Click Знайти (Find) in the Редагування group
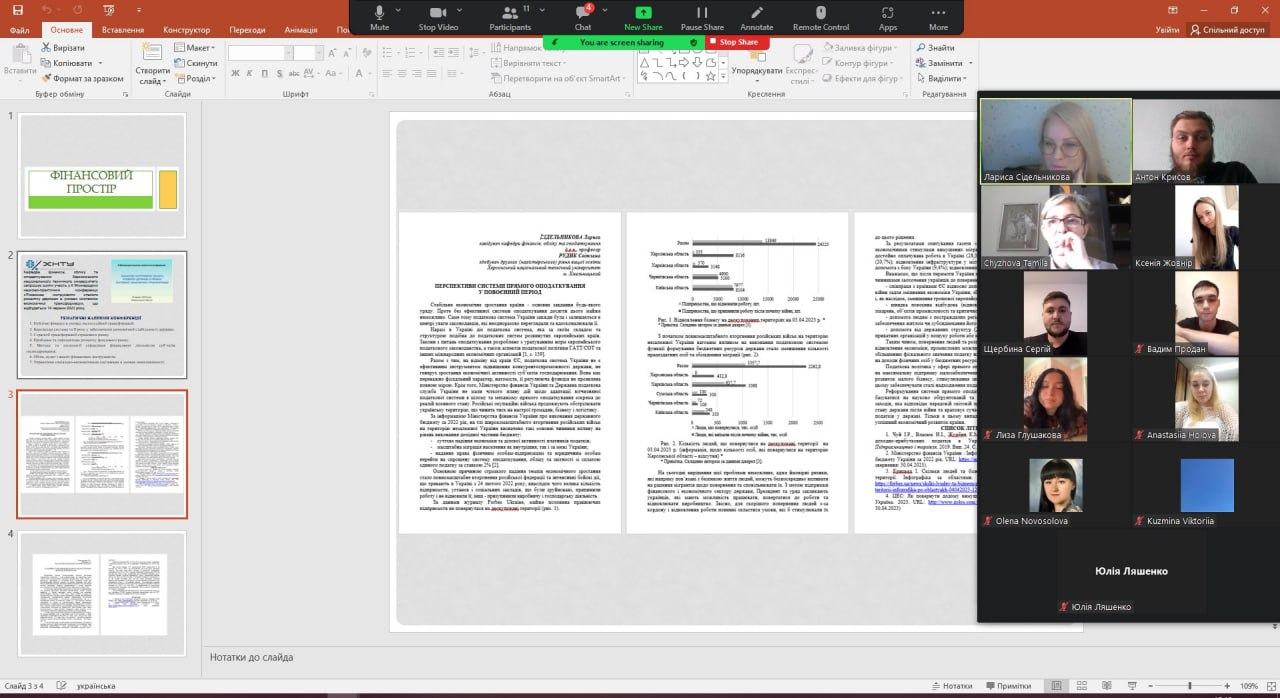1280x698 pixels. click(934, 48)
